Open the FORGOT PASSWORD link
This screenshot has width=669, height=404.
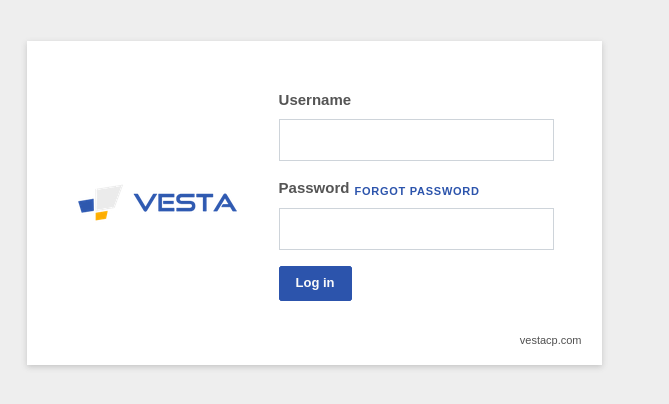tap(417, 191)
